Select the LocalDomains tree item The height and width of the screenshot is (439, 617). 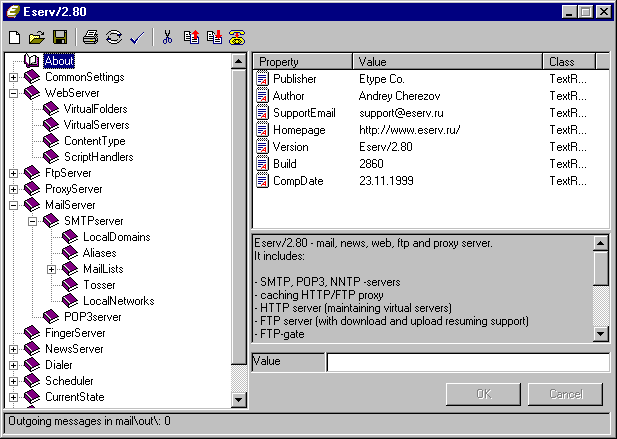116,237
